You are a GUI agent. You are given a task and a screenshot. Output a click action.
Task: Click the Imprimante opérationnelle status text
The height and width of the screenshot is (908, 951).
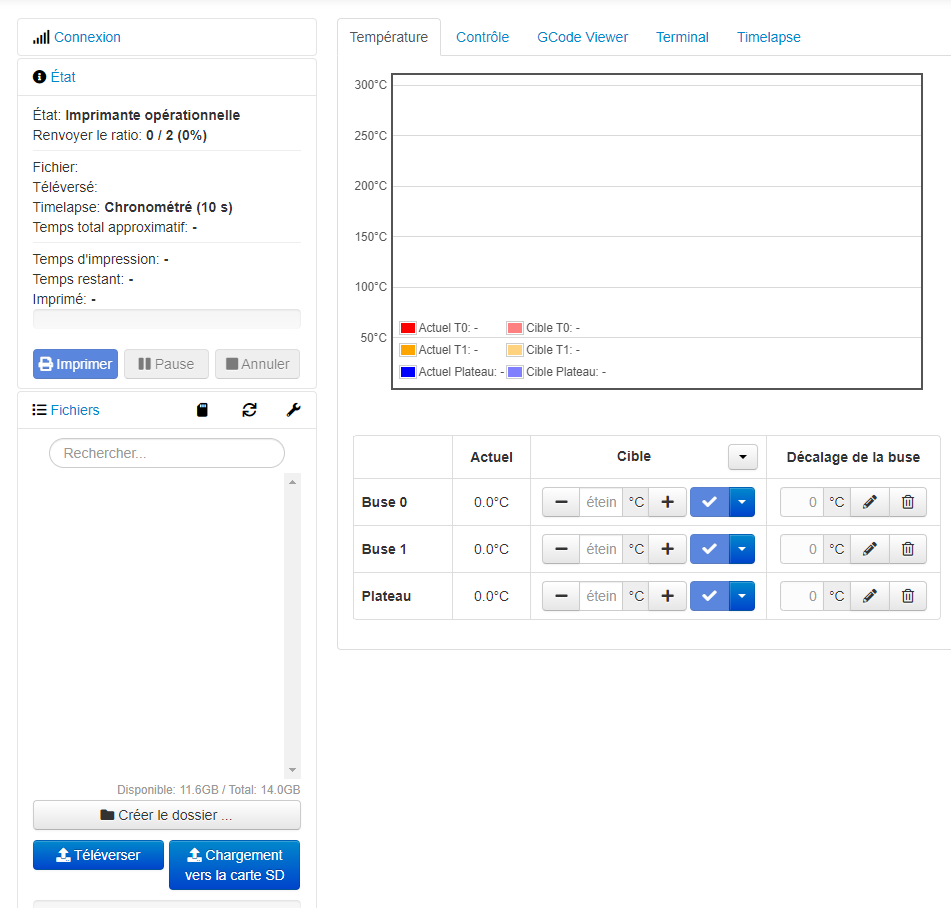point(153,115)
